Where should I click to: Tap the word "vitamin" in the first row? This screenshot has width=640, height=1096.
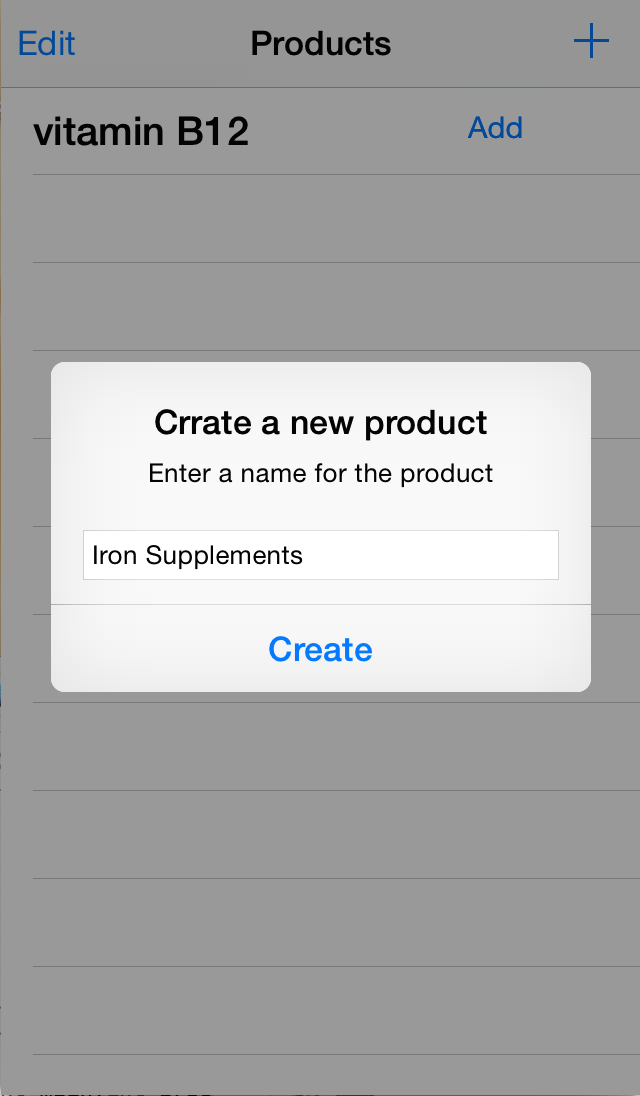click(99, 131)
